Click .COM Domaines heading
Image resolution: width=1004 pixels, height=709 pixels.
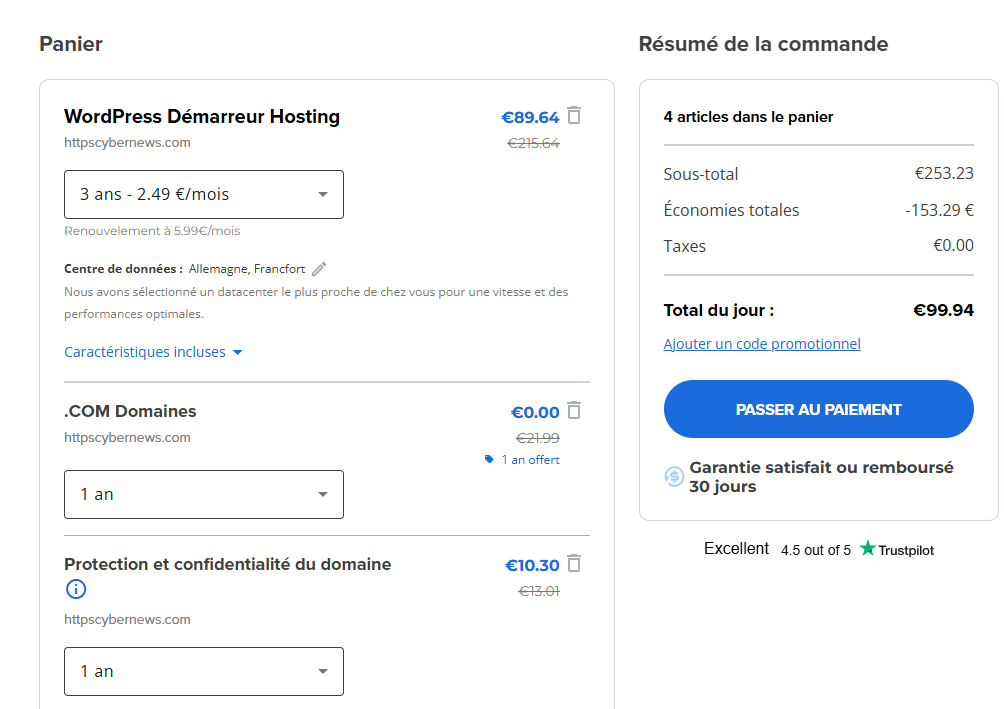click(130, 411)
